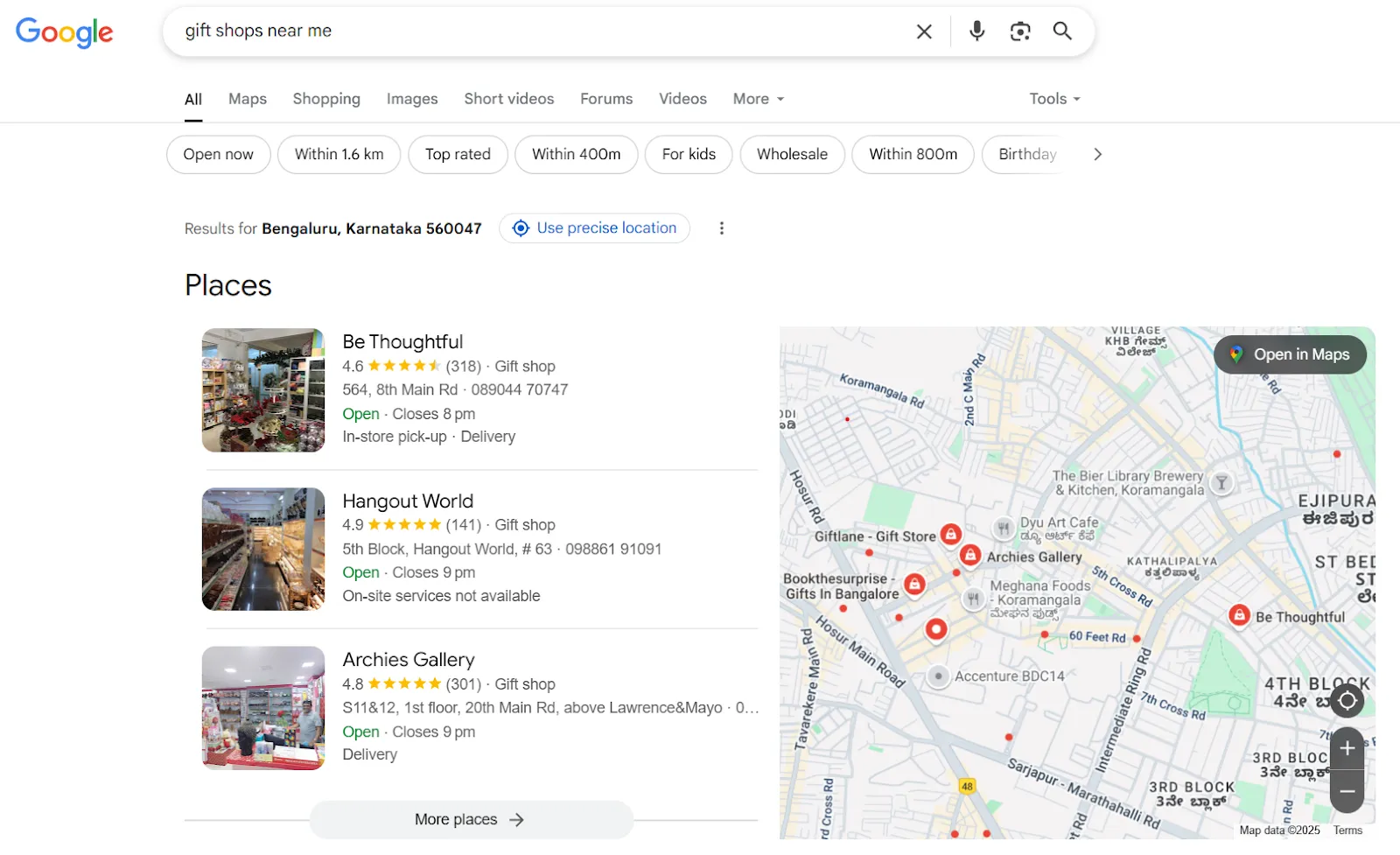Click into the search box text field

[542, 32]
